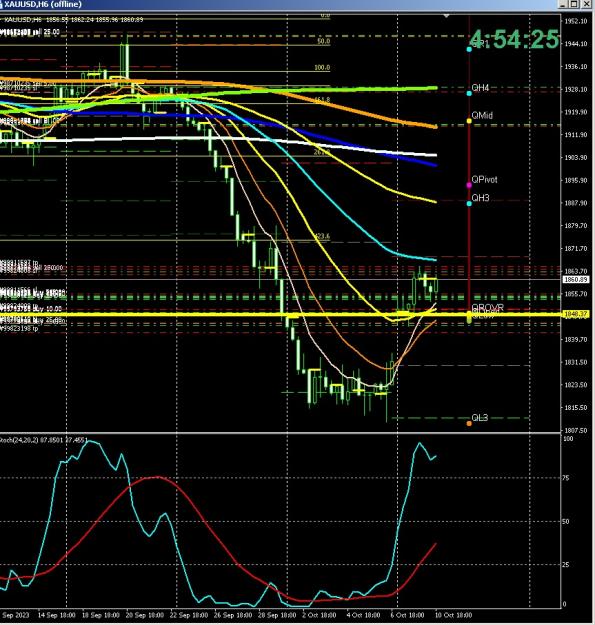Viewport: 595px width, 625px height.
Task: Select the yellow QMid pivot dot
Action: [469, 121]
